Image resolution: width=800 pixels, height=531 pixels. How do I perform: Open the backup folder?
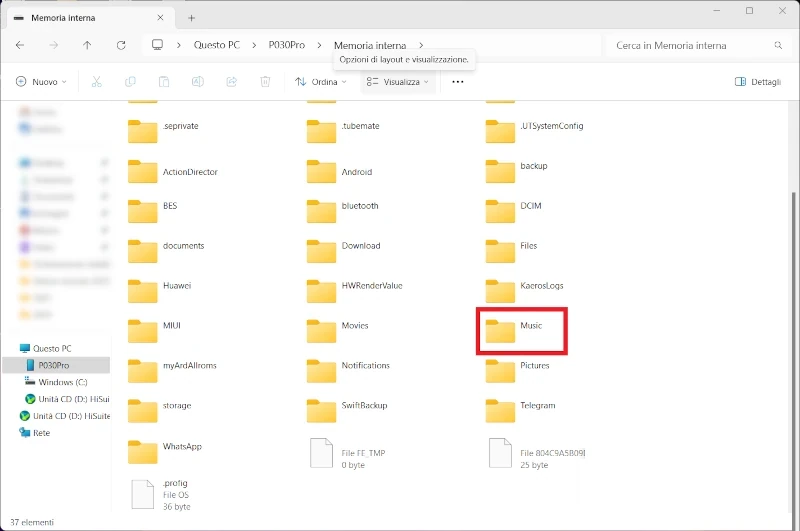(x=516, y=171)
